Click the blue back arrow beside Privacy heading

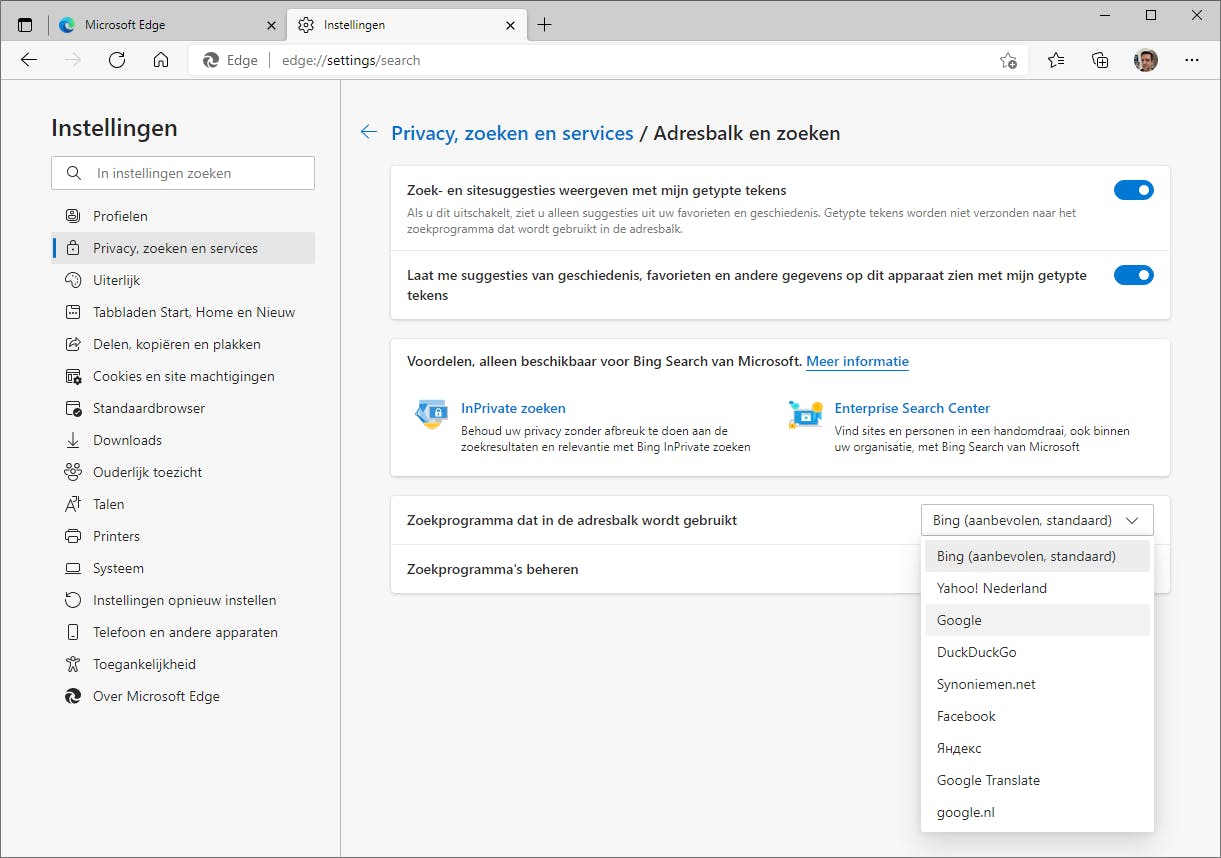(x=369, y=132)
